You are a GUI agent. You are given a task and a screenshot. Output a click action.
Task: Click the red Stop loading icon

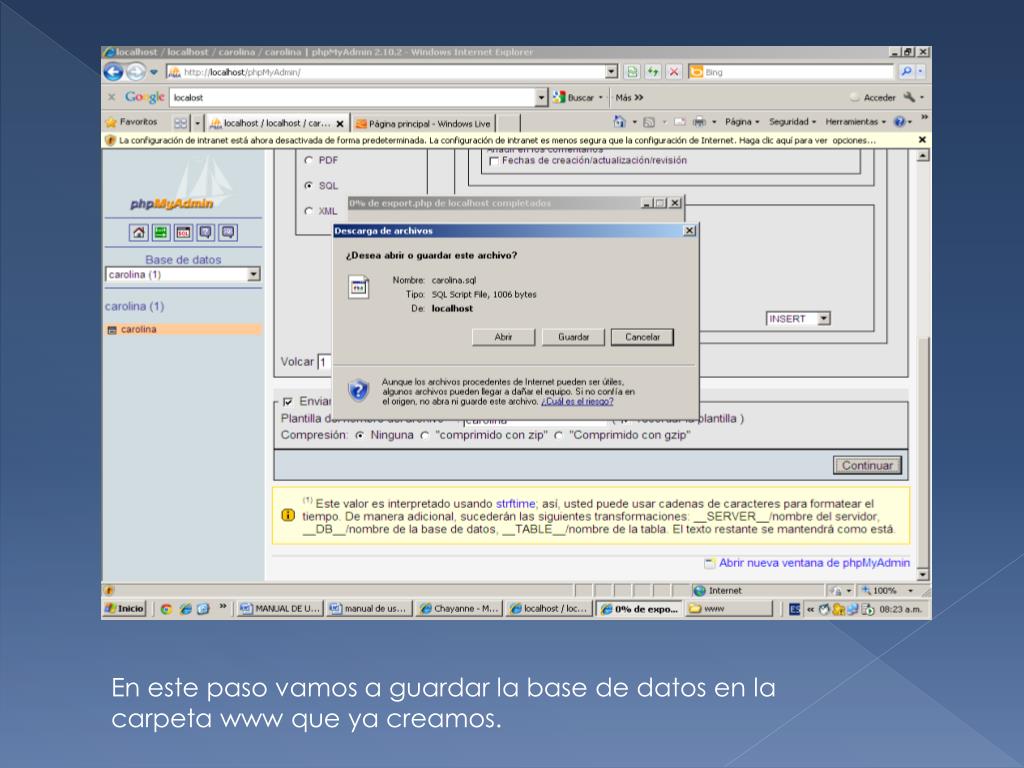(674, 72)
